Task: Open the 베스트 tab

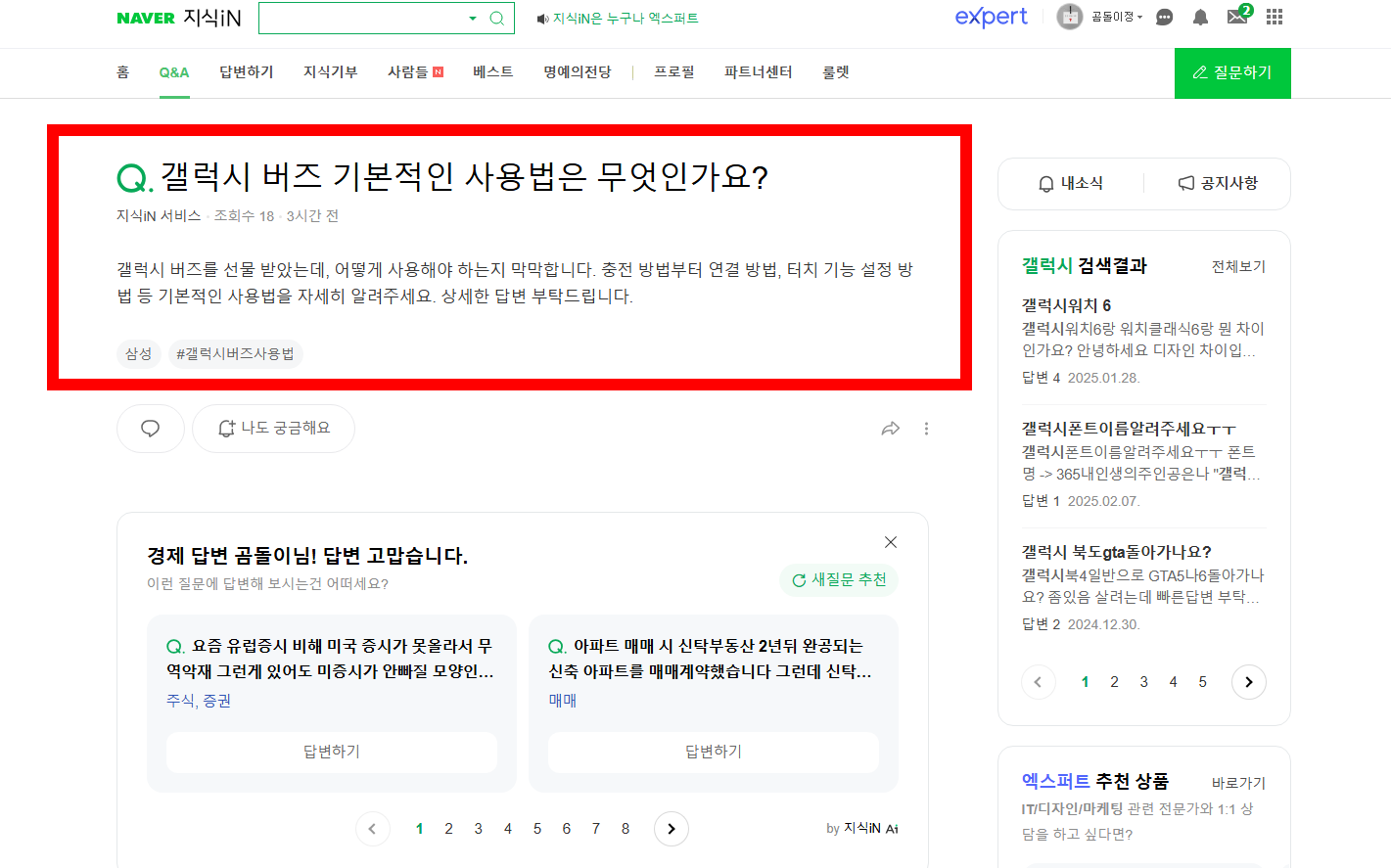Action: (x=493, y=72)
